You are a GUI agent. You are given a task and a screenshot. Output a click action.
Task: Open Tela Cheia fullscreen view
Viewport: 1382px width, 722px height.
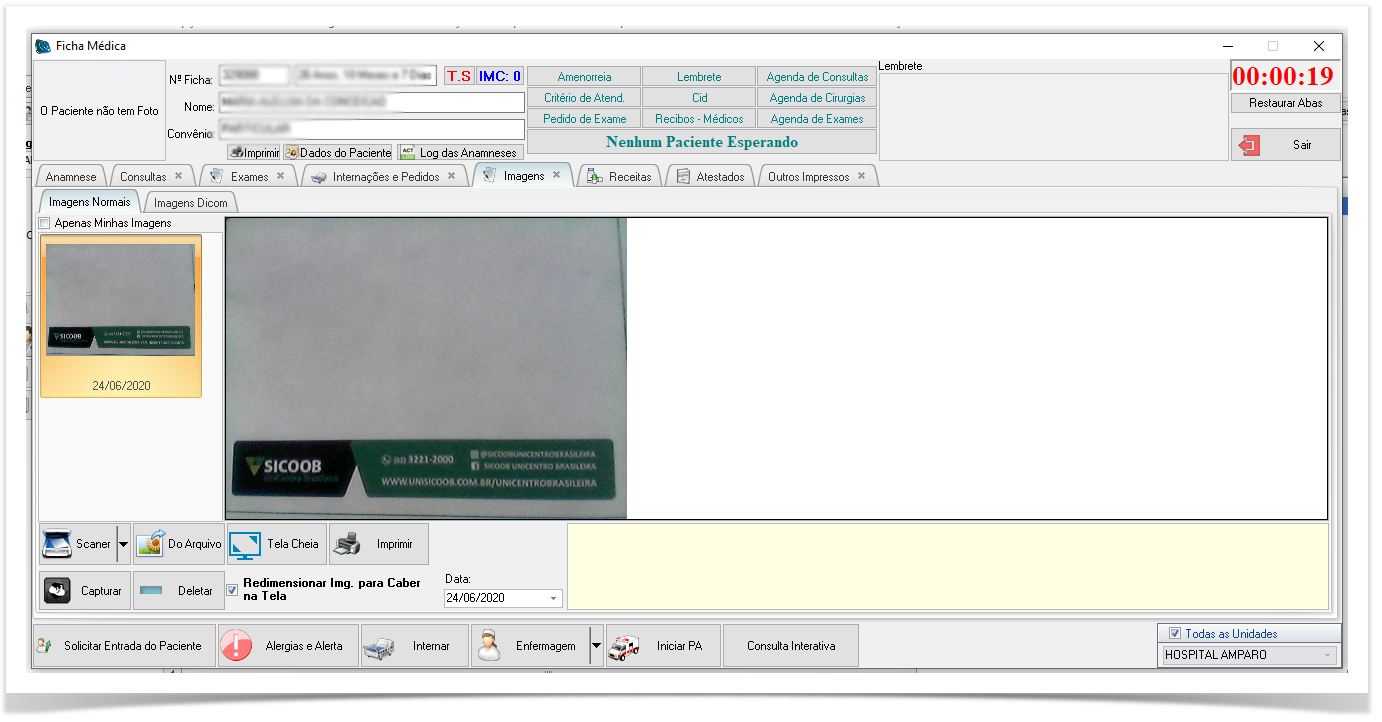(x=245, y=544)
